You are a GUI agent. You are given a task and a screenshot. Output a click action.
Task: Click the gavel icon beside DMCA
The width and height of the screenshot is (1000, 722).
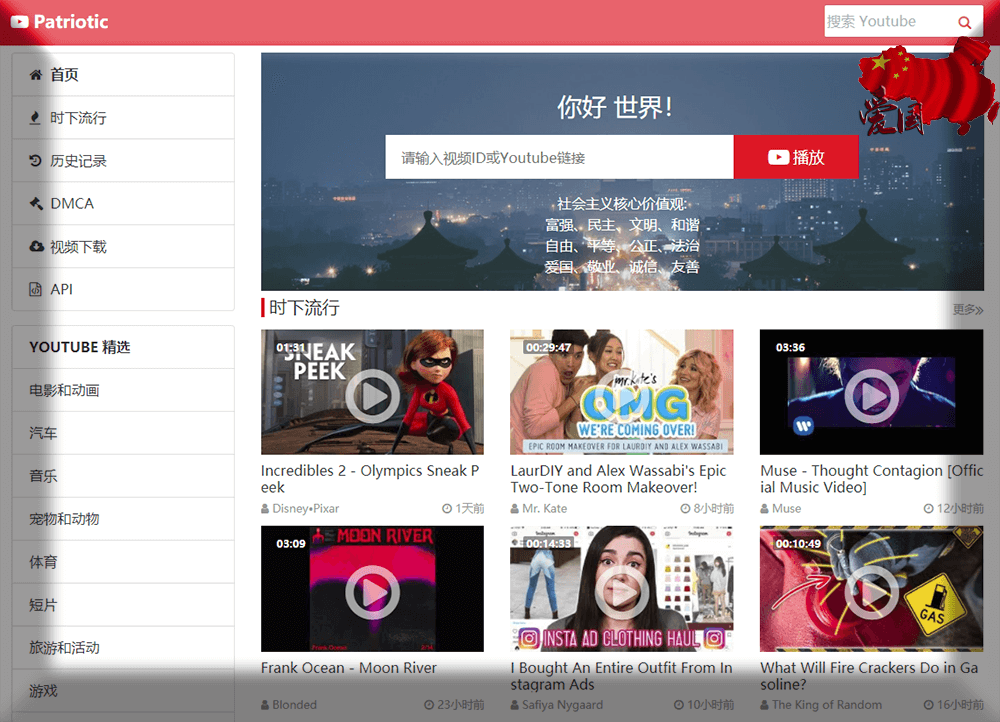(x=36, y=204)
